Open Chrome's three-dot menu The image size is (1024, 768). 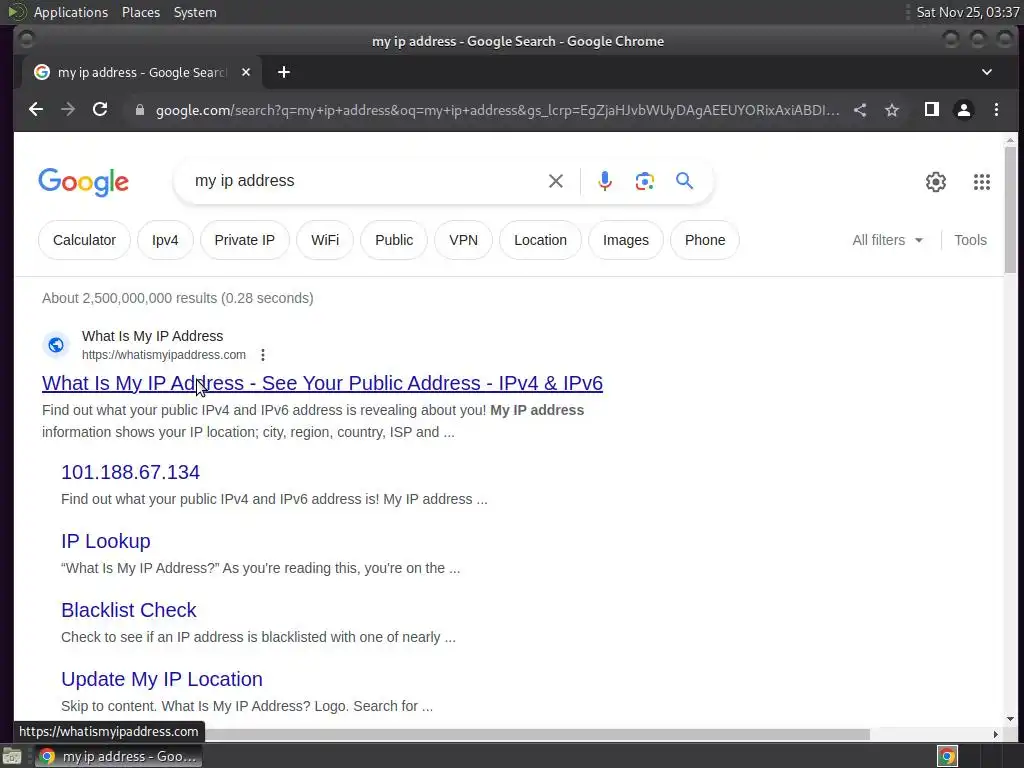[997, 110]
